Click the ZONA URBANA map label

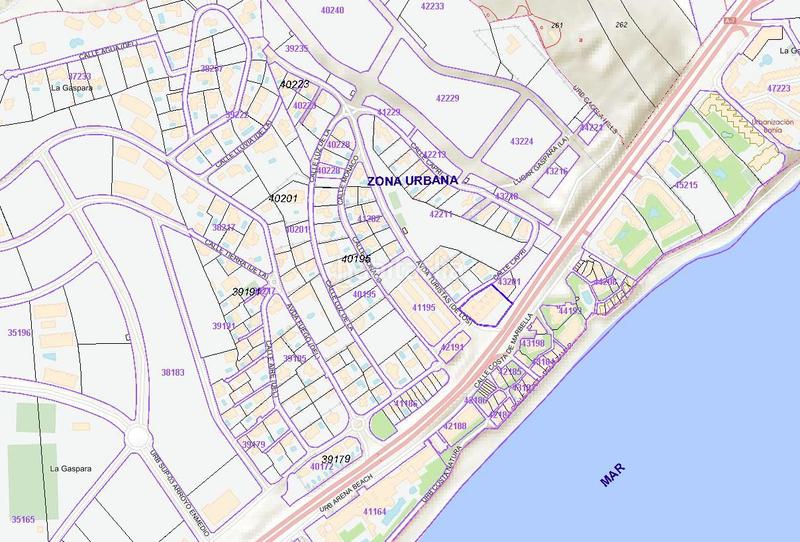click(413, 182)
